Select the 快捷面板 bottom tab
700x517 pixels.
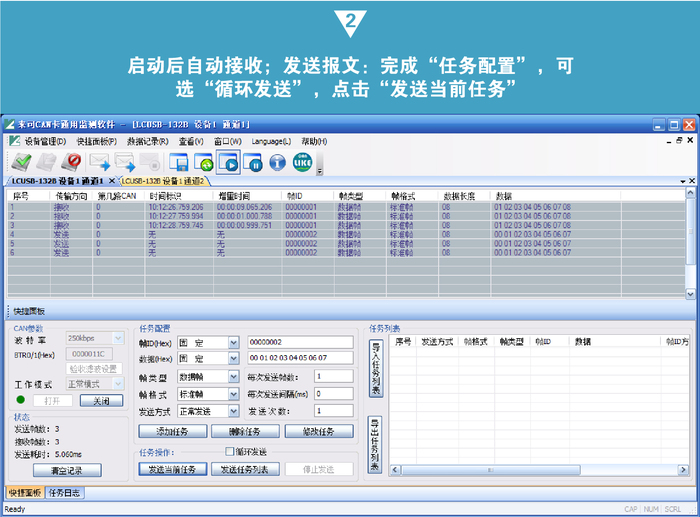tap(25, 493)
